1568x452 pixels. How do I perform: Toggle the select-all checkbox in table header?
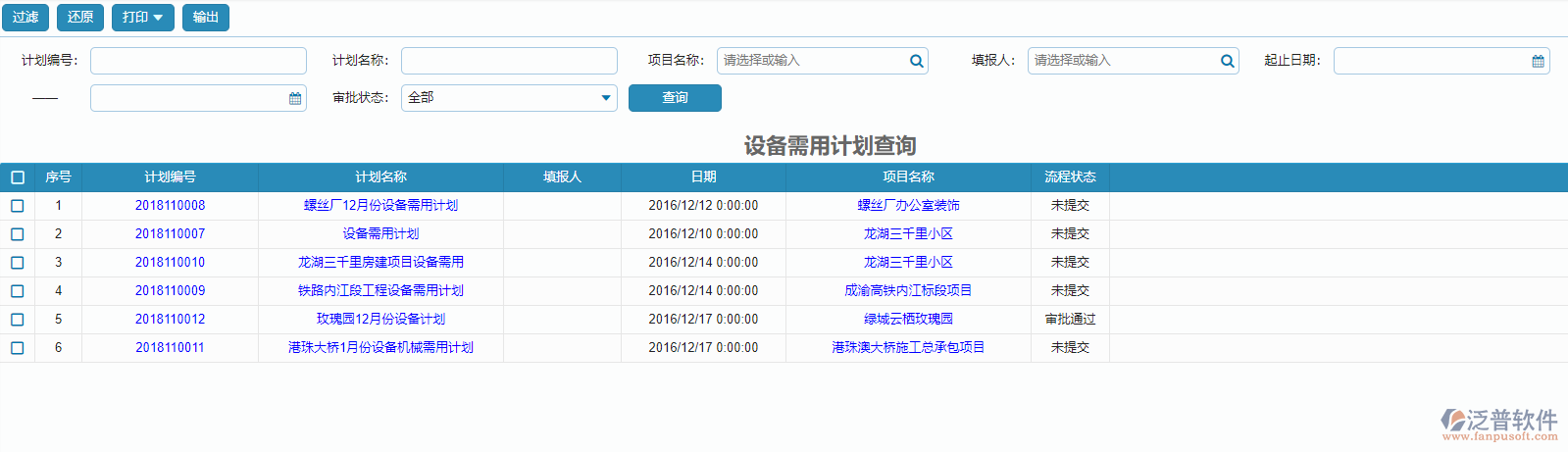click(x=18, y=177)
